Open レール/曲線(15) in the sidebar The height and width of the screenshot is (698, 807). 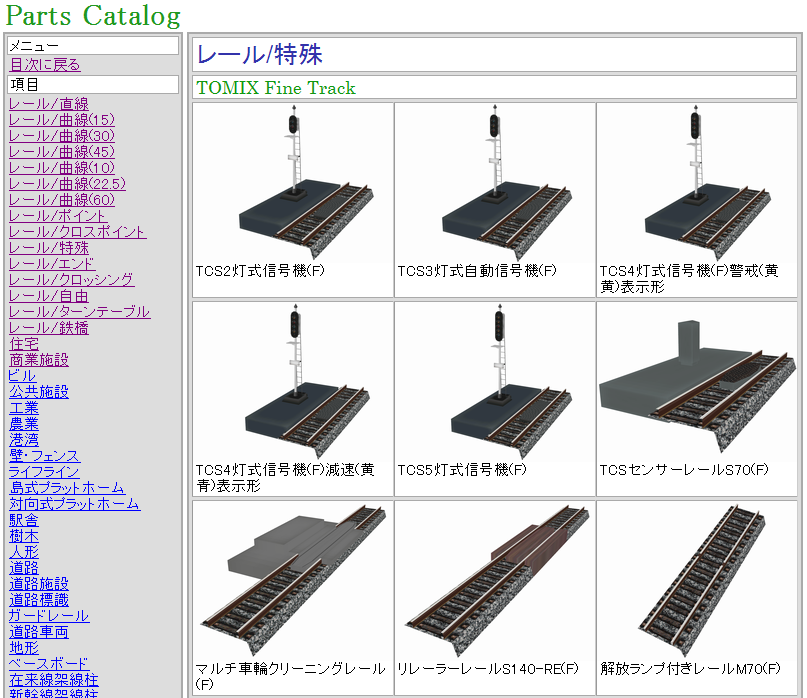point(62,120)
